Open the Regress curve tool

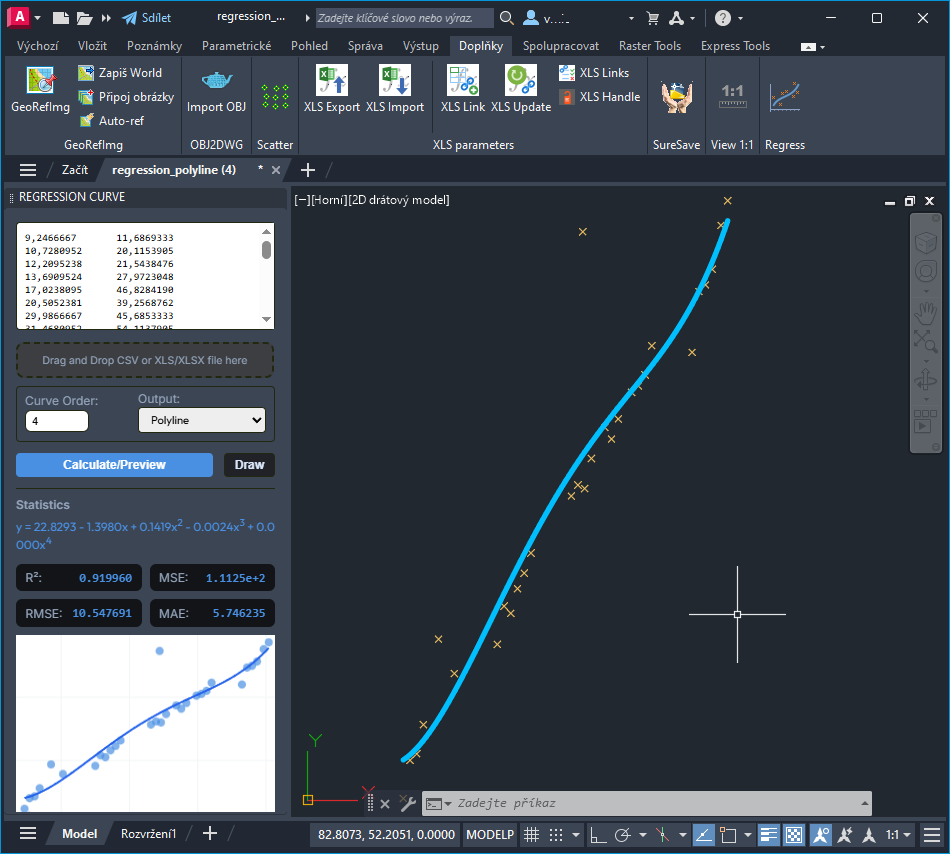point(784,97)
